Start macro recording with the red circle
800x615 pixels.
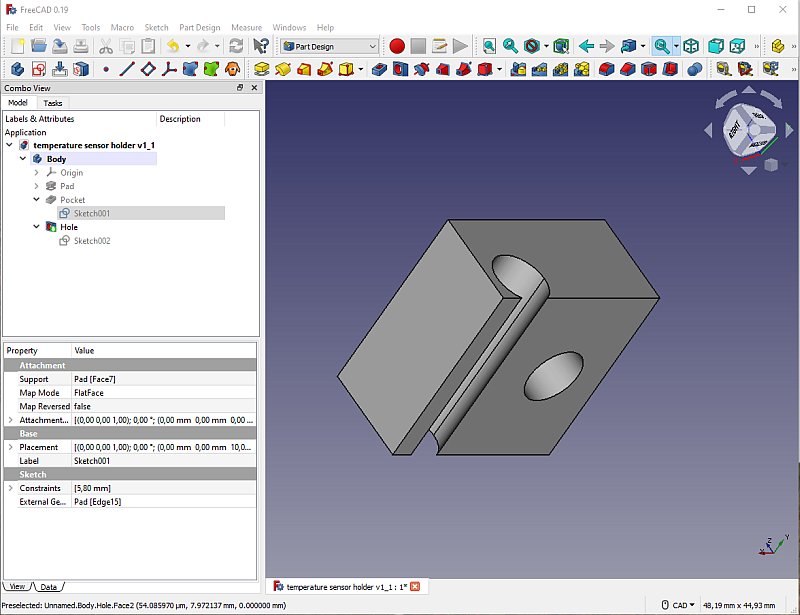coord(397,46)
